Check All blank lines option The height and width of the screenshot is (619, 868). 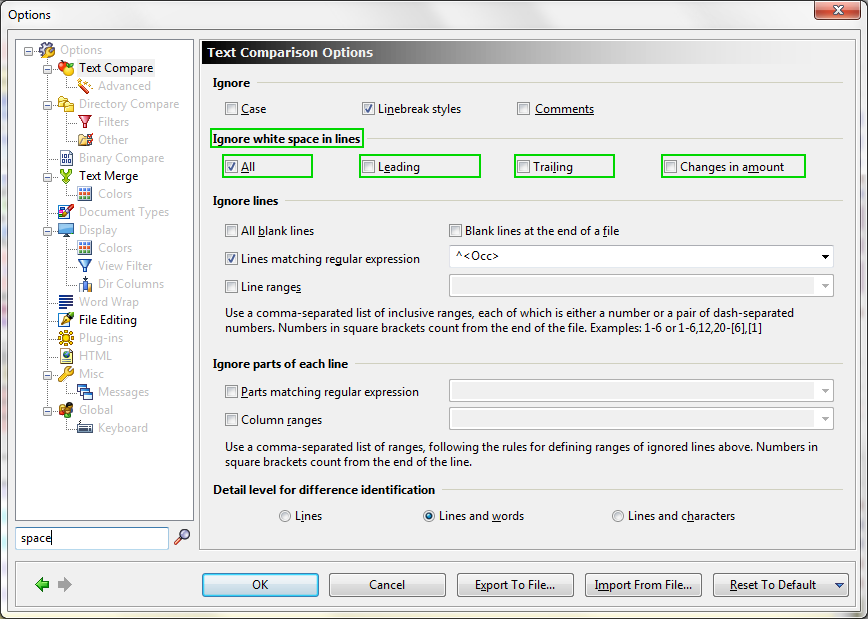pyautogui.click(x=231, y=230)
